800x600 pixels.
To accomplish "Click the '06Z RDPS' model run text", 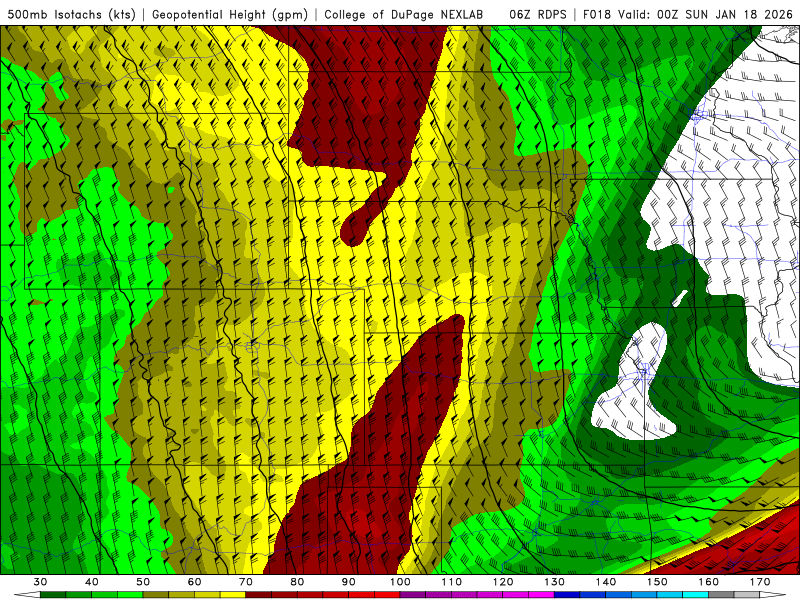I will [x=538, y=14].
